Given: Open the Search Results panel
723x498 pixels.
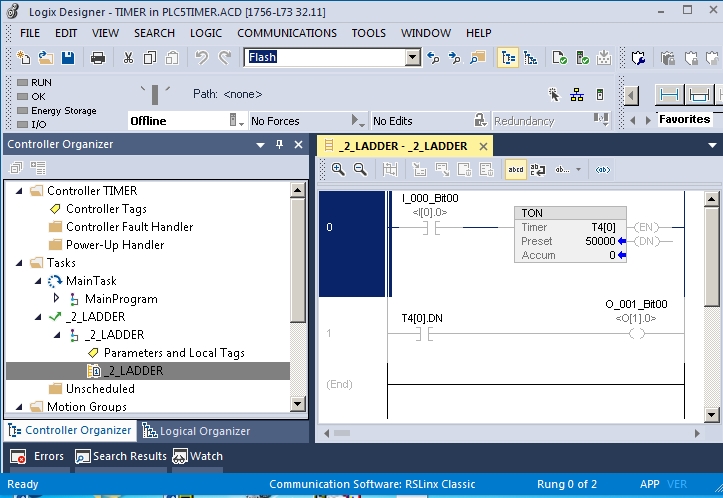Looking at the screenshot, I should [x=120, y=457].
